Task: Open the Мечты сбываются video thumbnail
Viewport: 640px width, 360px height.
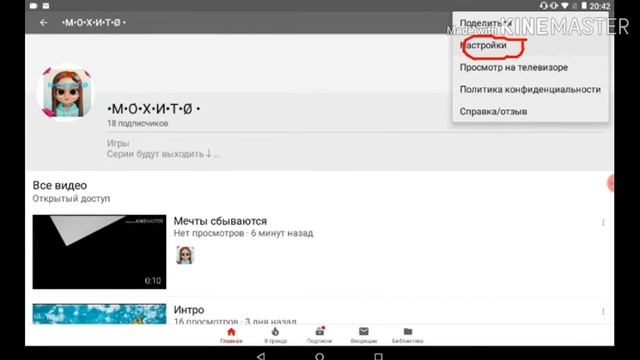Action: click(100, 252)
